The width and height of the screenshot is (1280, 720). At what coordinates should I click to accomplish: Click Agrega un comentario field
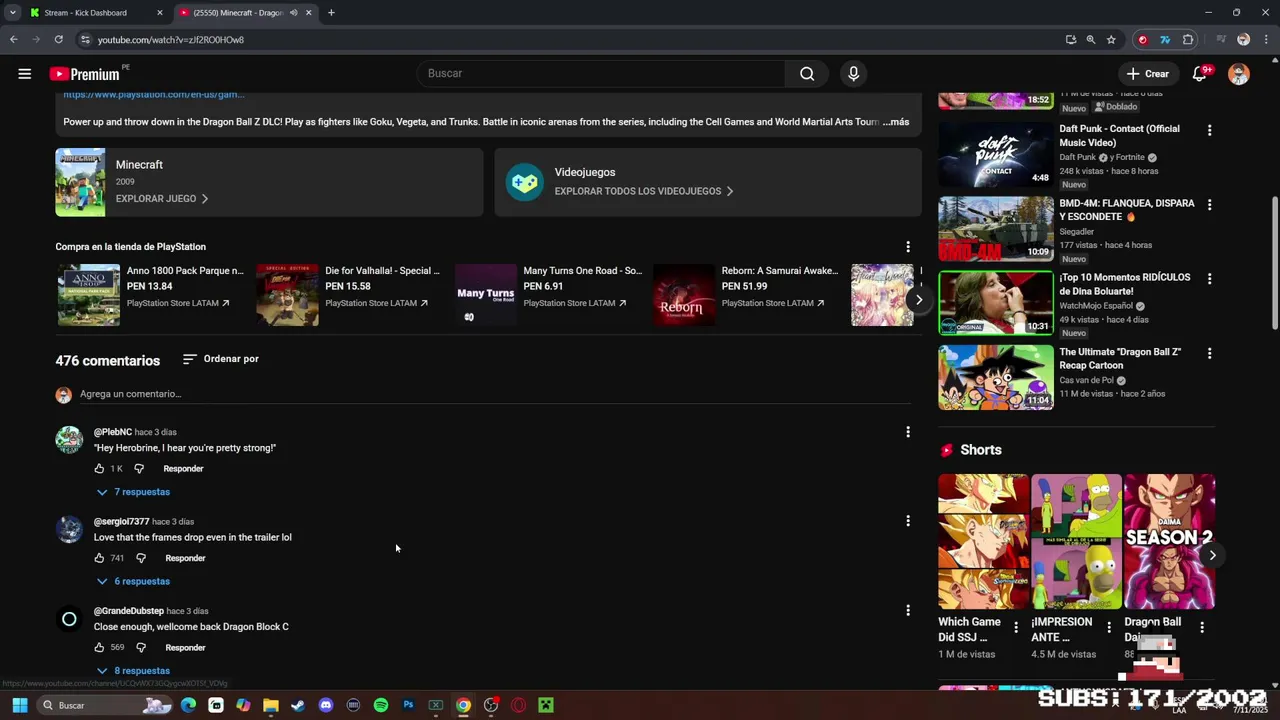495,394
